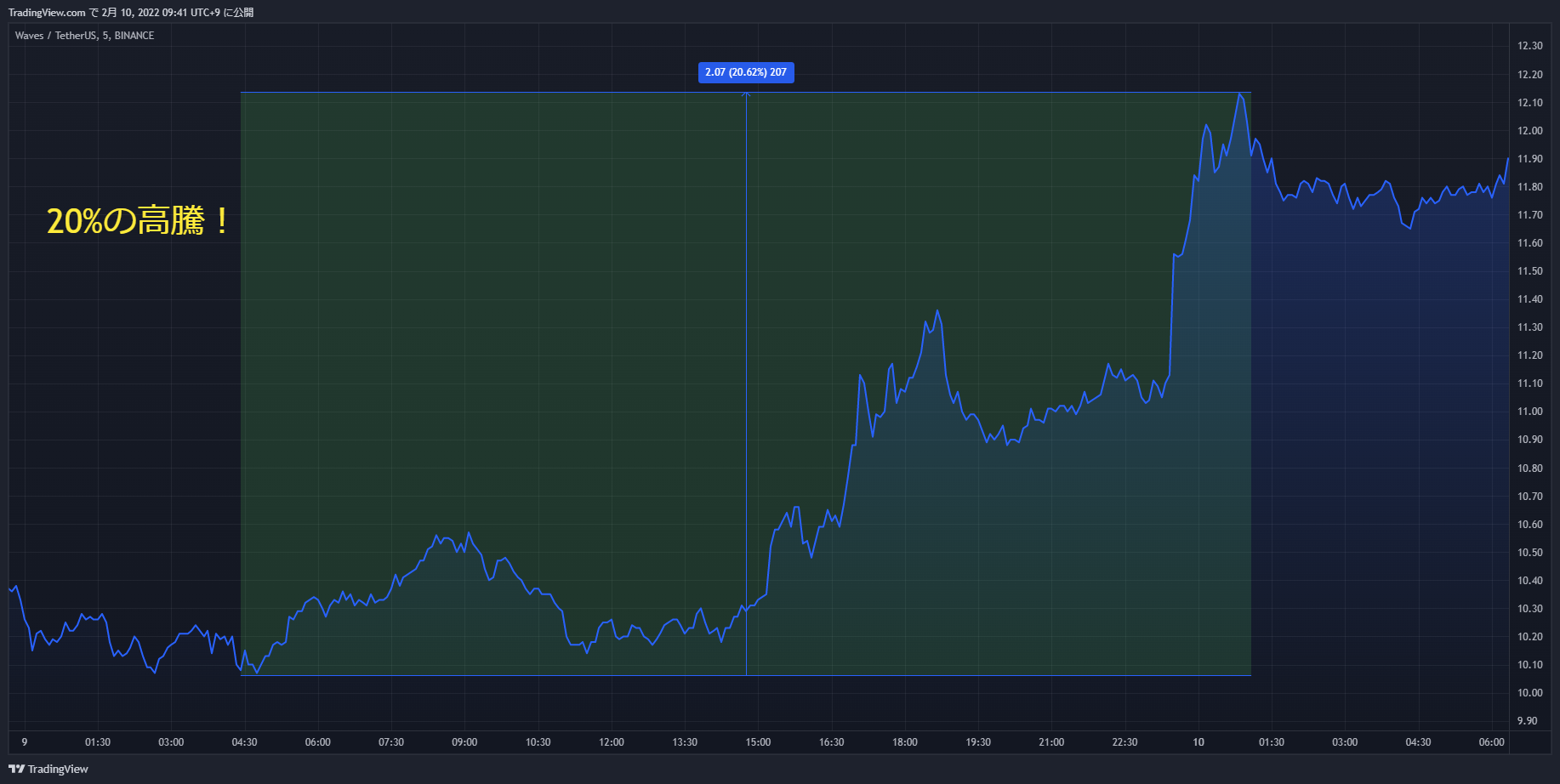
Task: Click the 12.10 price axis label
Action: click(1529, 103)
